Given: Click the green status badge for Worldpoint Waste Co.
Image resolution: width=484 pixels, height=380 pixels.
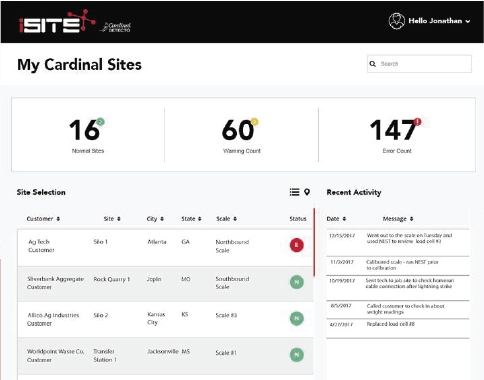Looking at the screenshot, I should [x=297, y=354].
